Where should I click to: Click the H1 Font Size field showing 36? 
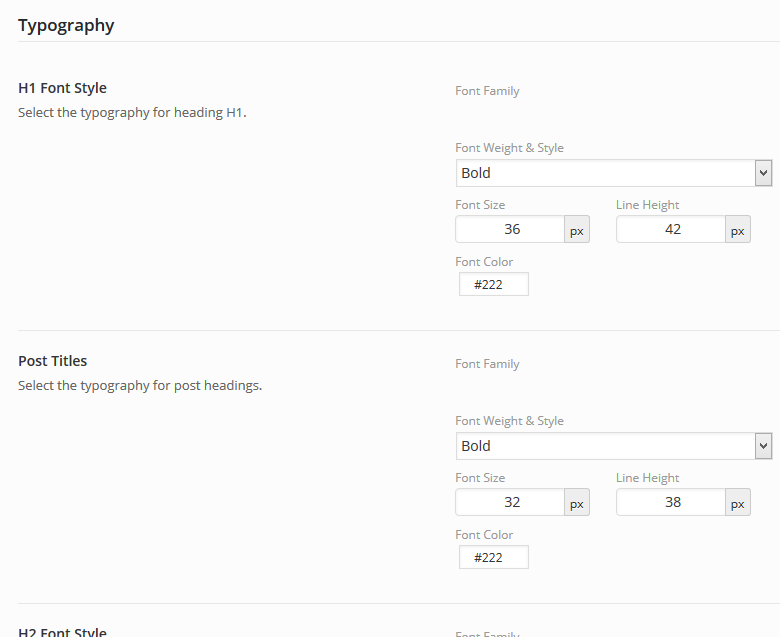[x=510, y=229]
